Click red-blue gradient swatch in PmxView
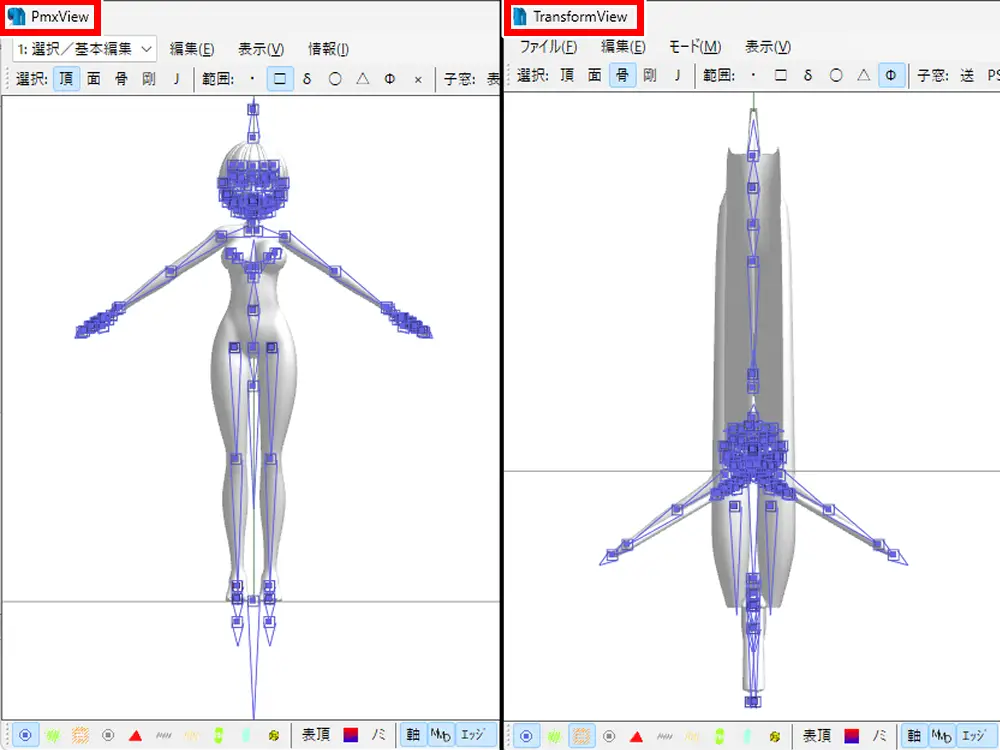The height and width of the screenshot is (750, 1000). tap(351, 735)
